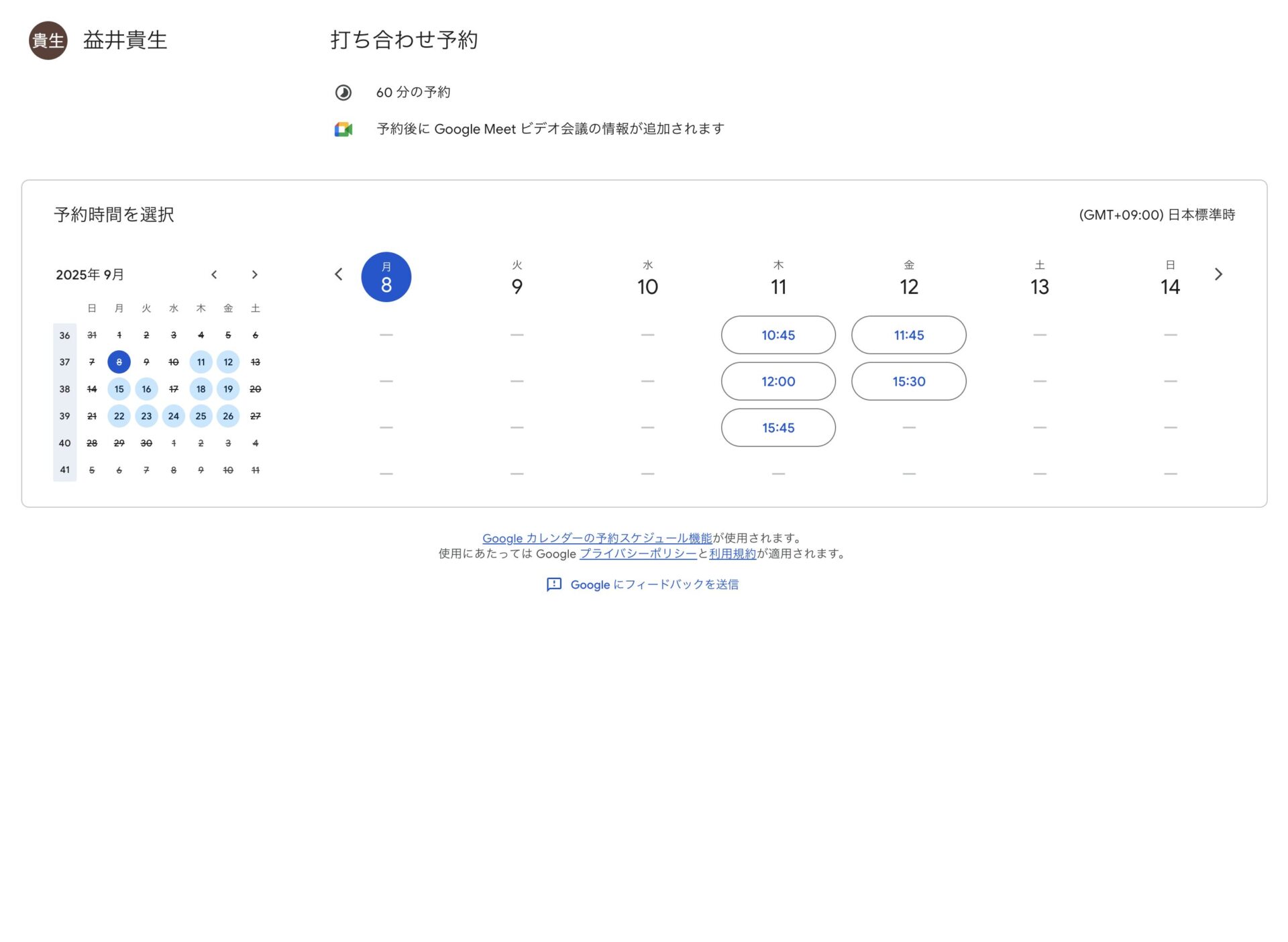The image size is (1288, 942).
Task: Open the Google カレンダーの予約スケジュール機能 link
Action: click(597, 537)
